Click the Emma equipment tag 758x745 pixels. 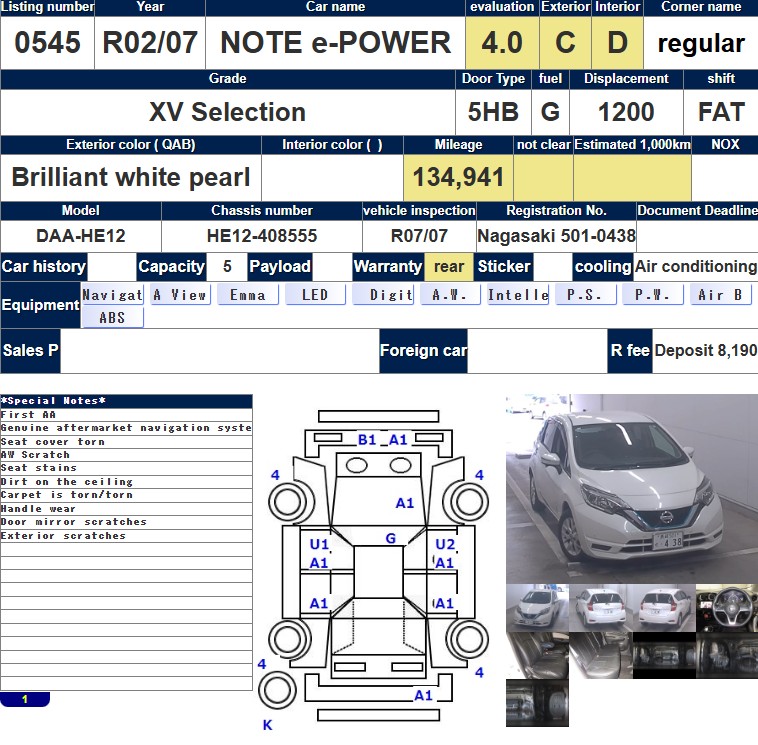coord(248,295)
